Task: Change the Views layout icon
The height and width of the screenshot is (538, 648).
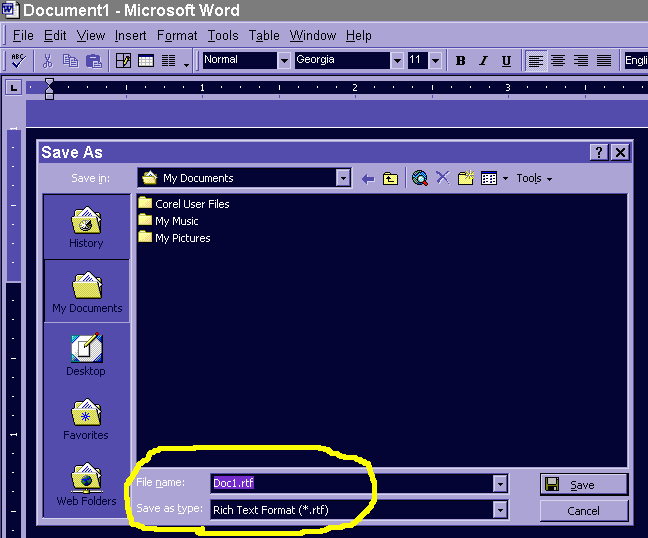Action: [x=489, y=179]
